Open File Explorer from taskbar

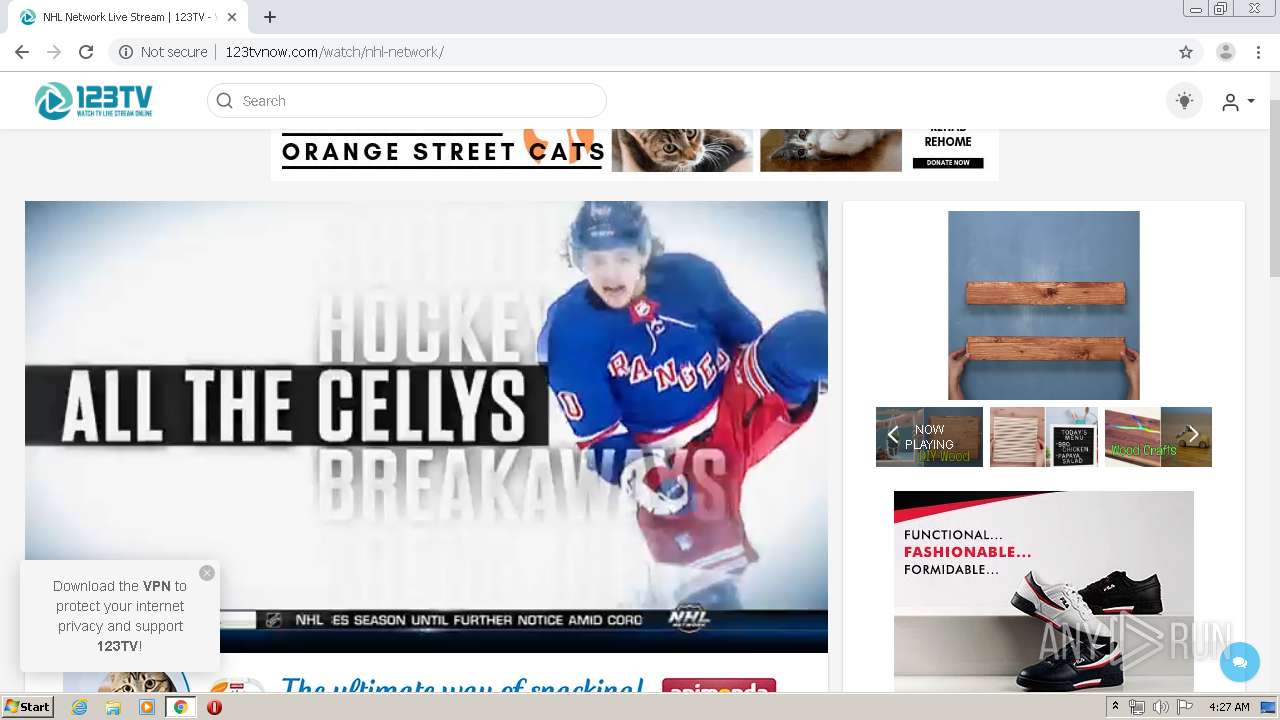pyautogui.click(x=113, y=707)
